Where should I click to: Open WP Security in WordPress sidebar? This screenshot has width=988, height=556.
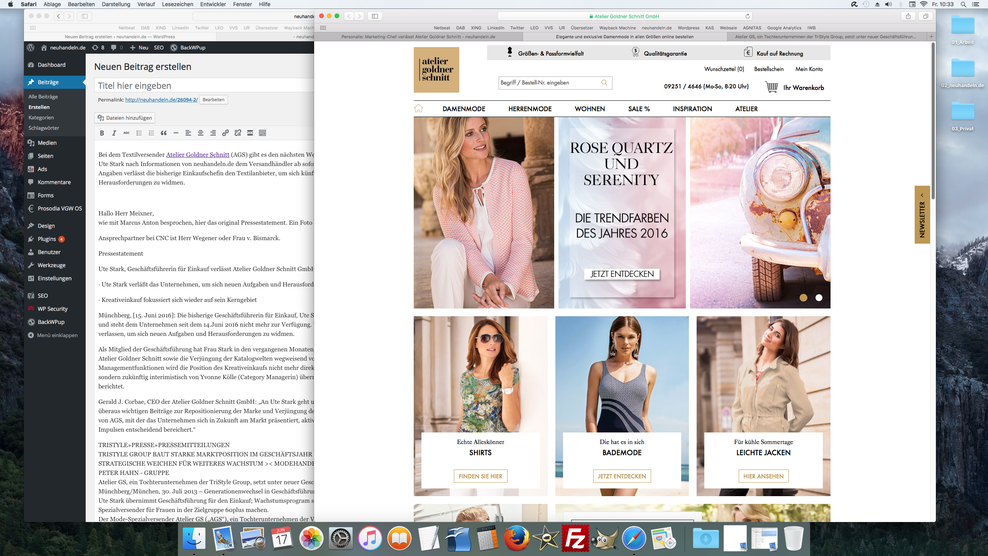pos(54,309)
